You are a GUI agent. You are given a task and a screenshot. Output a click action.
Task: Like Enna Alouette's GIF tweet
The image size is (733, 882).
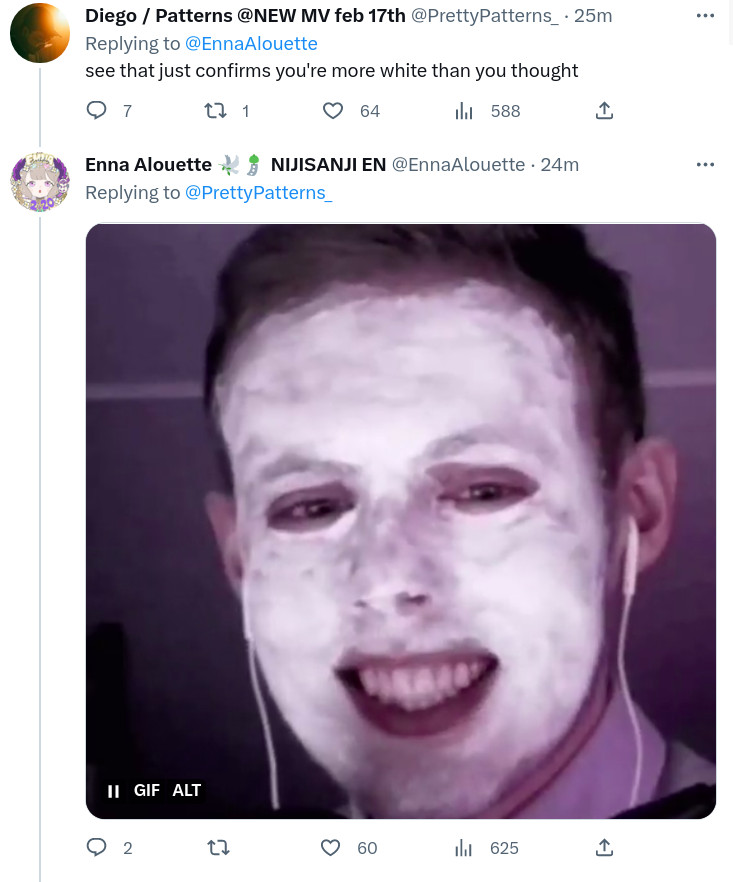[x=330, y=847]
